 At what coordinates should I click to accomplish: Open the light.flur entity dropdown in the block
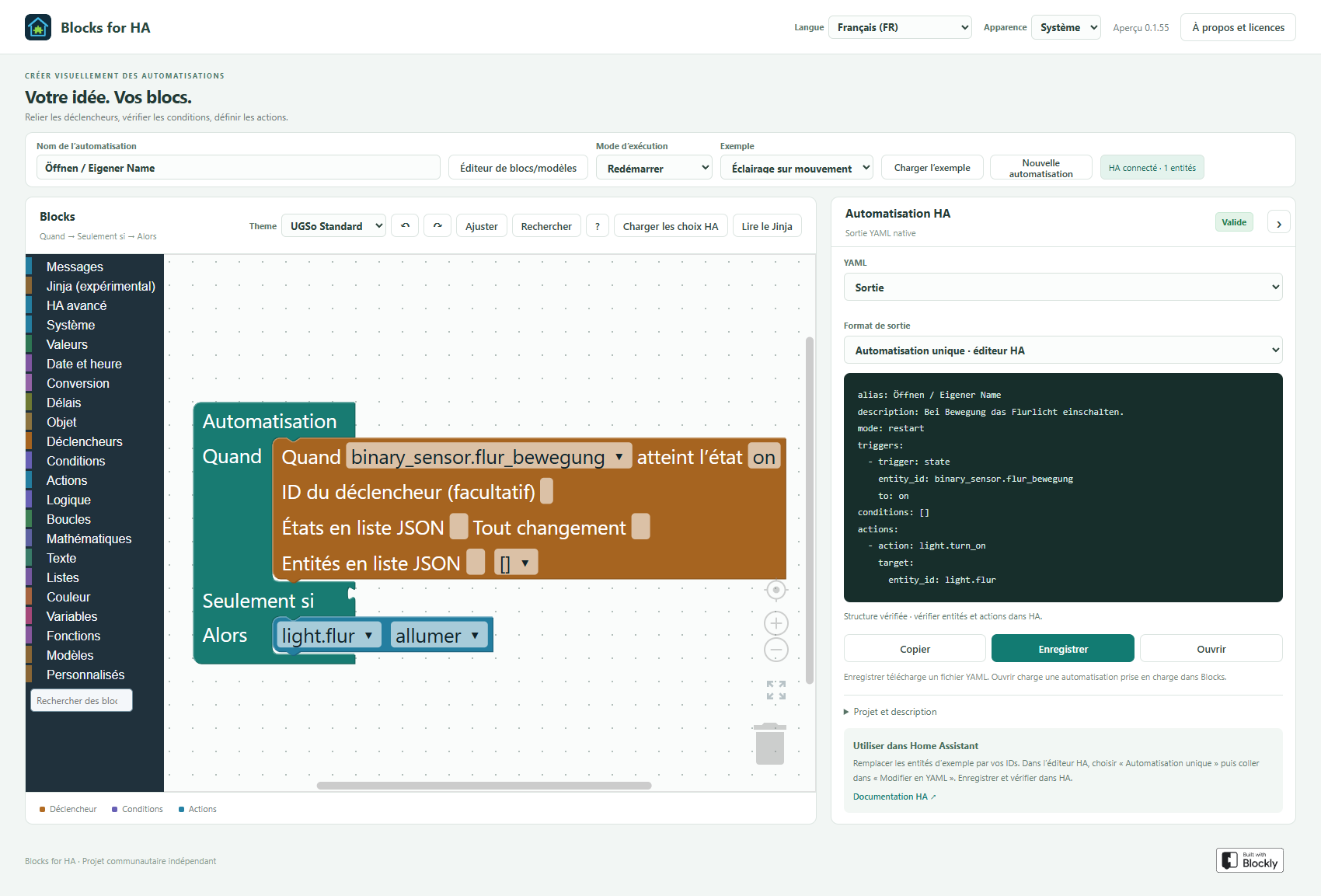pos(329,636)
